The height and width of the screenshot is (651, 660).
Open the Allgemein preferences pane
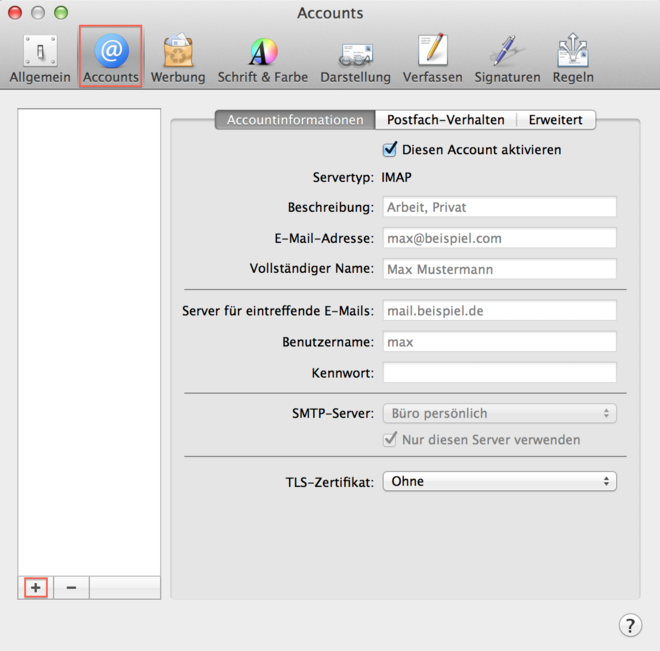[40, 58]
